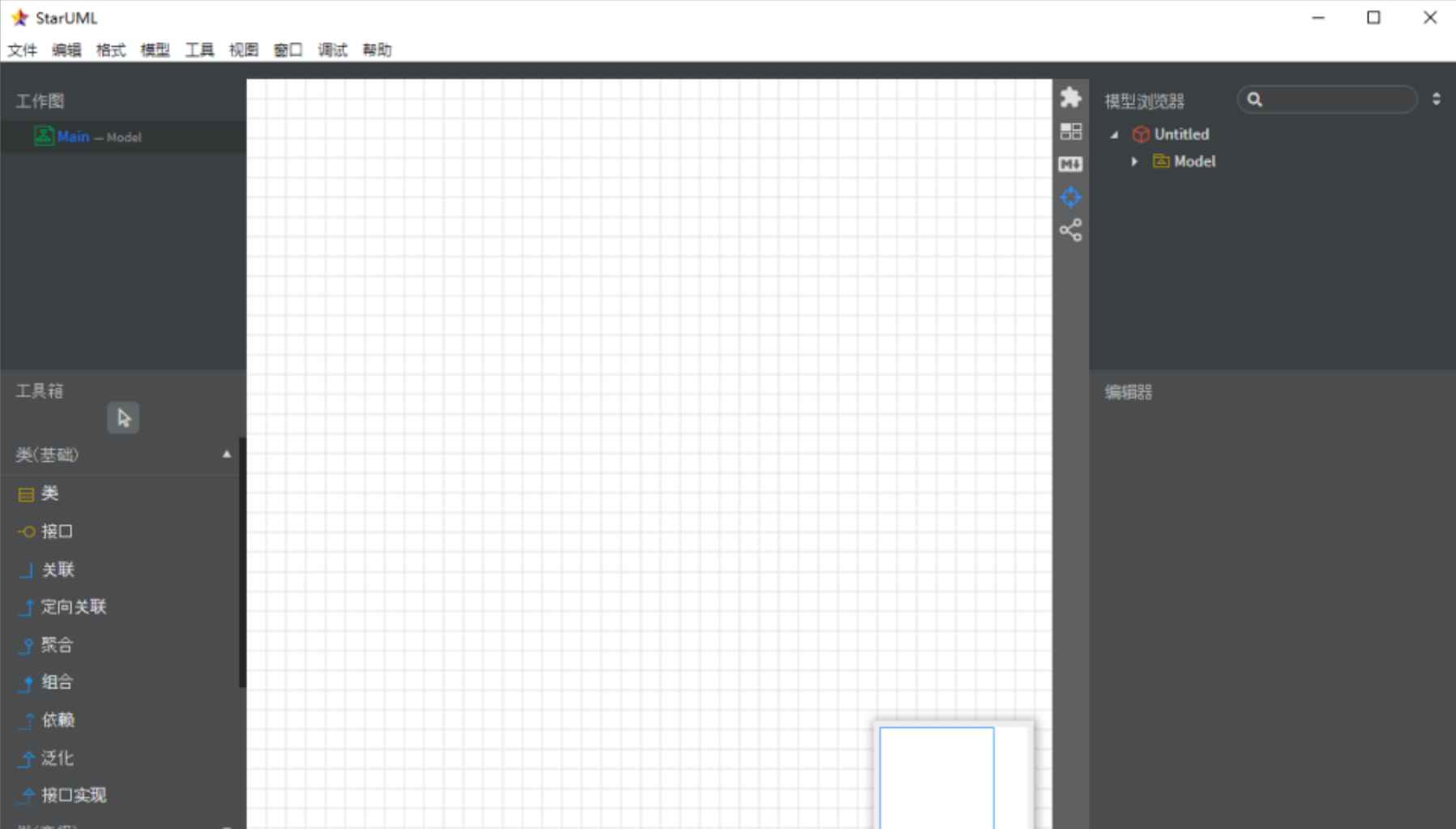Select the 接口 (Interface) tool

click(x=57, y=532)
